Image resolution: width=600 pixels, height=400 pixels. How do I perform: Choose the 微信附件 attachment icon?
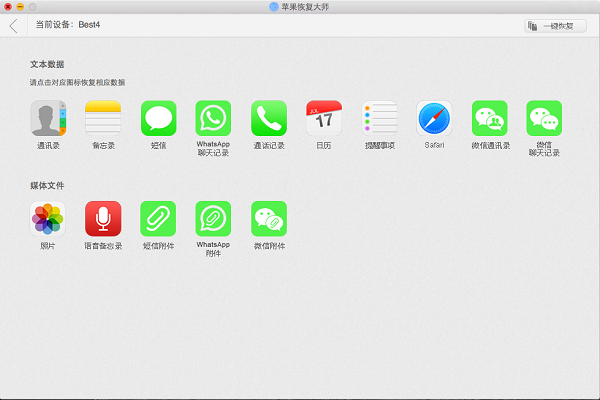point(269,219)
